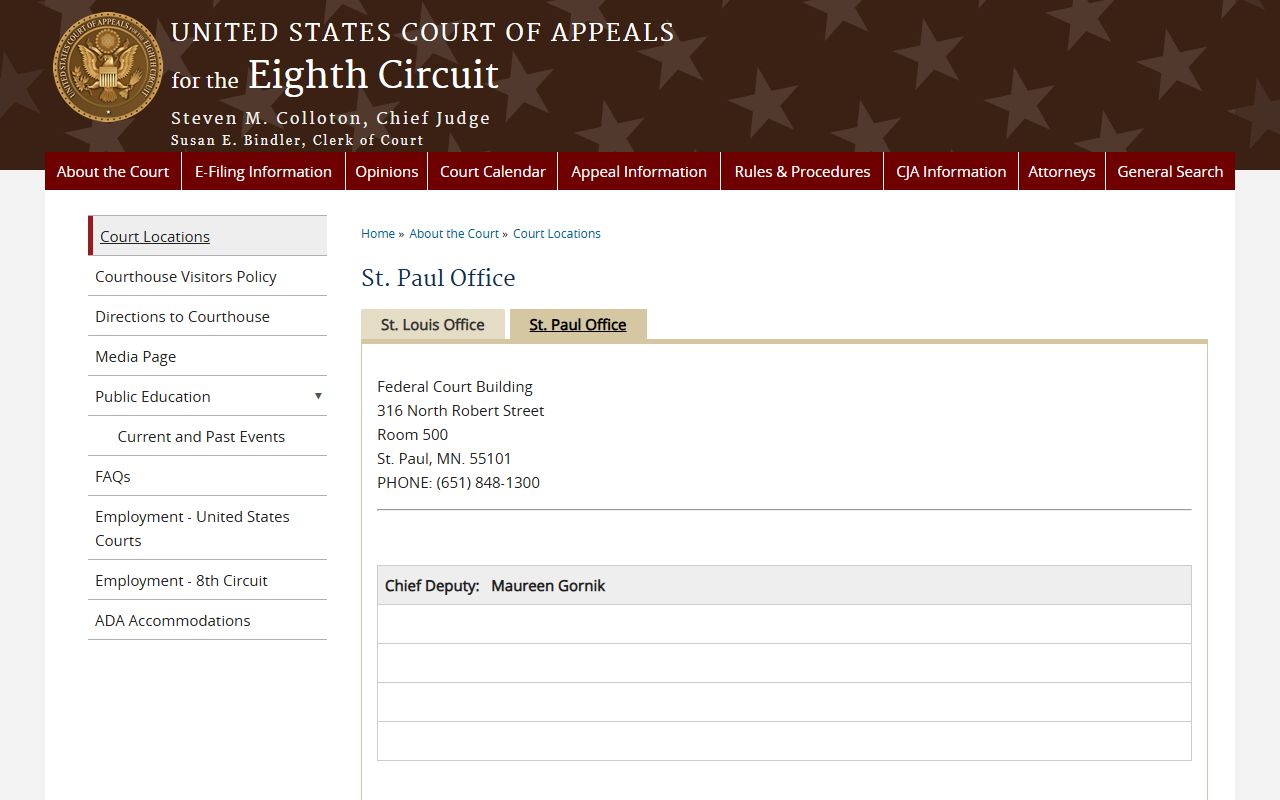Click the 316 North Robert Street address line
The width and height of the screenshot is (1280, 800).
[461, 410]
